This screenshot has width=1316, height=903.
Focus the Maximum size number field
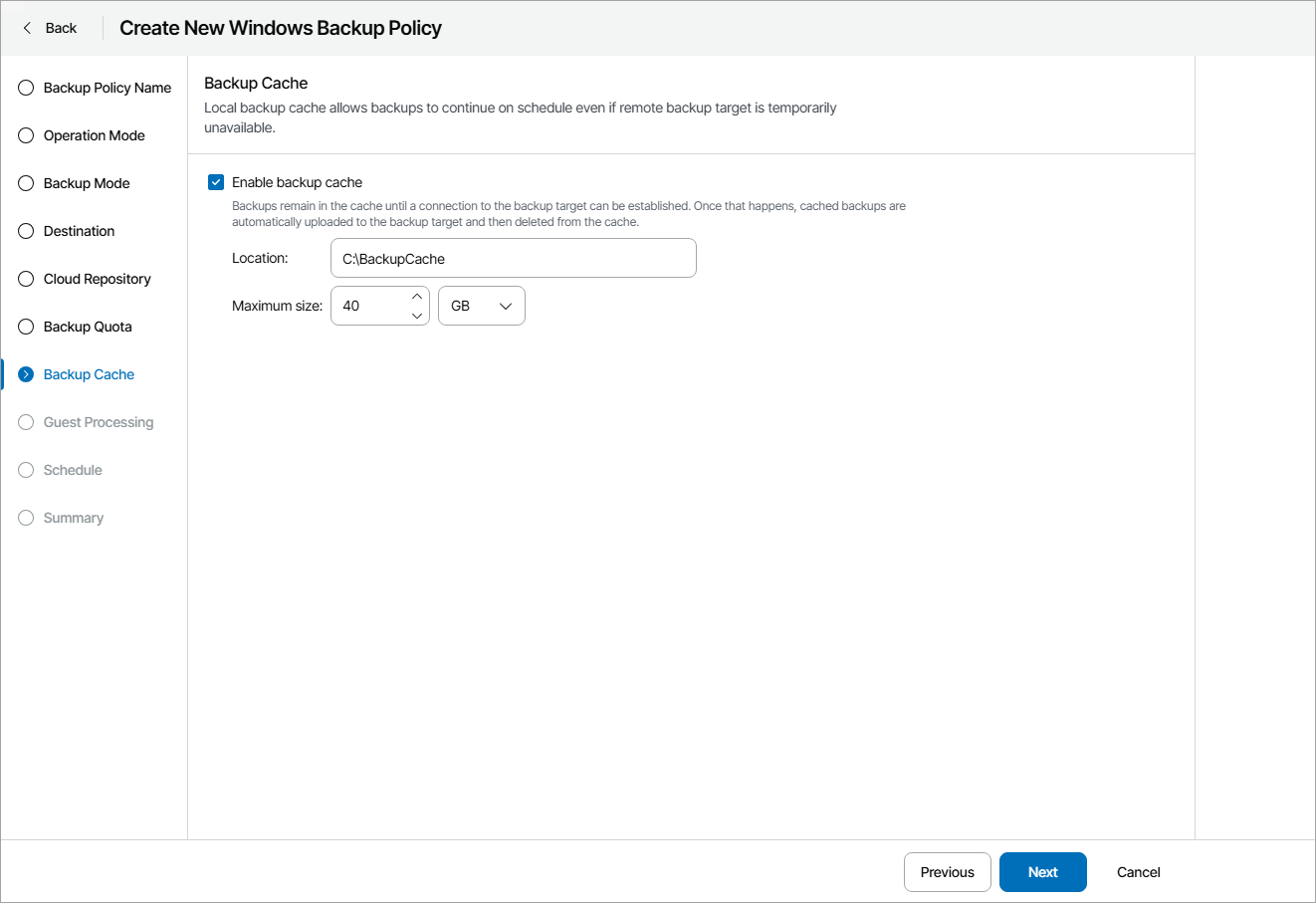[x=370, y=306]
